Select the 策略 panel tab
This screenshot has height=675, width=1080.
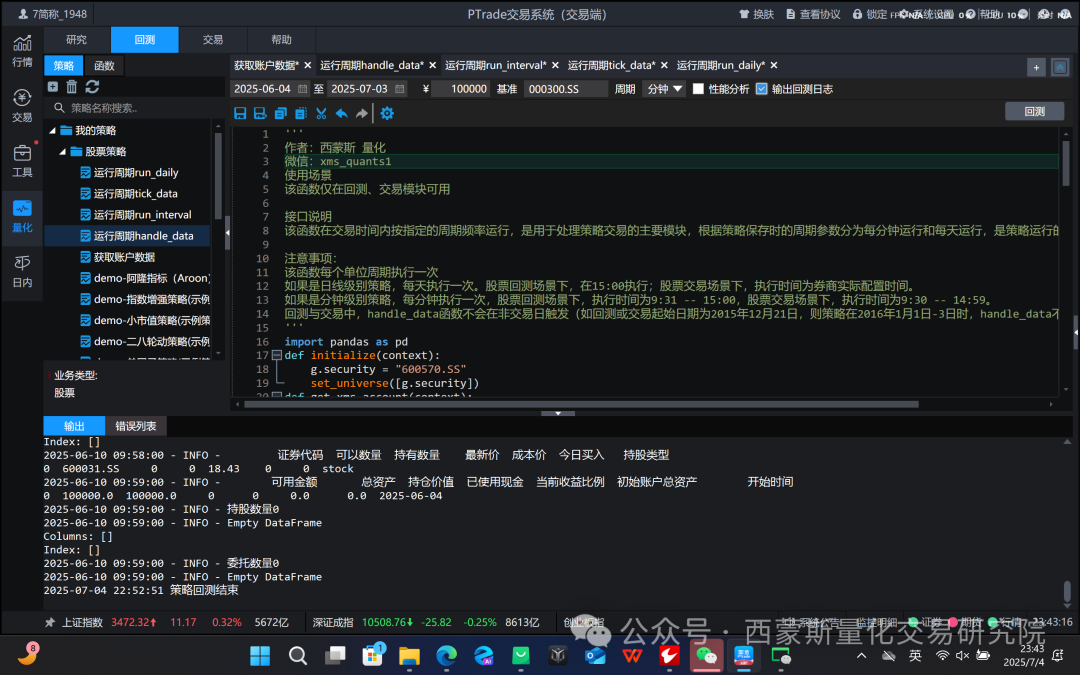[63, 65]
